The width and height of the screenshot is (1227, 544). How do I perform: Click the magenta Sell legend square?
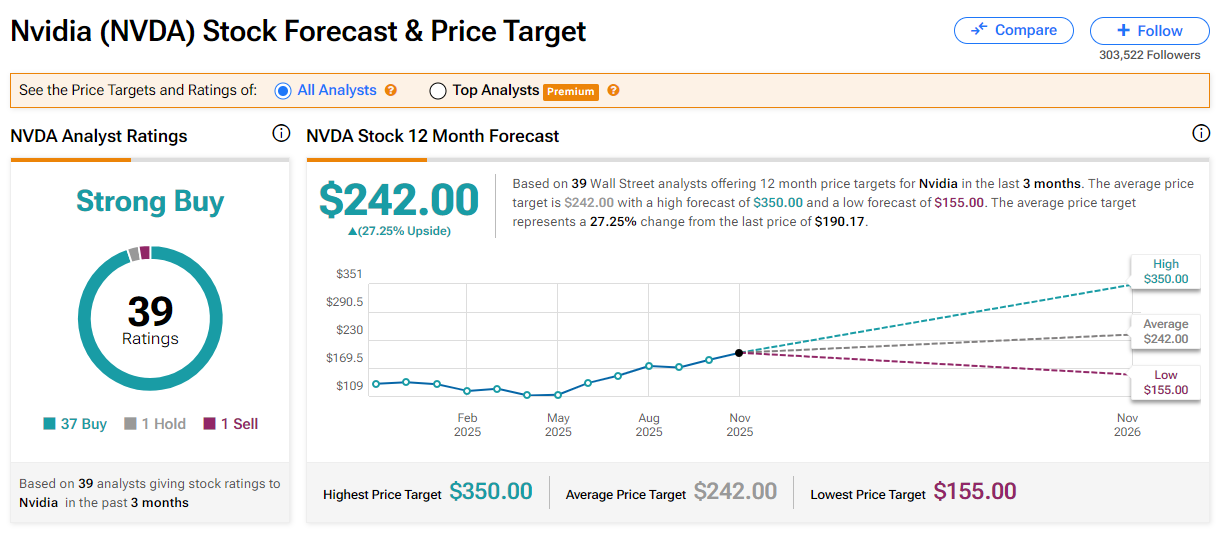pyautogui.click(x=210, y=424)
